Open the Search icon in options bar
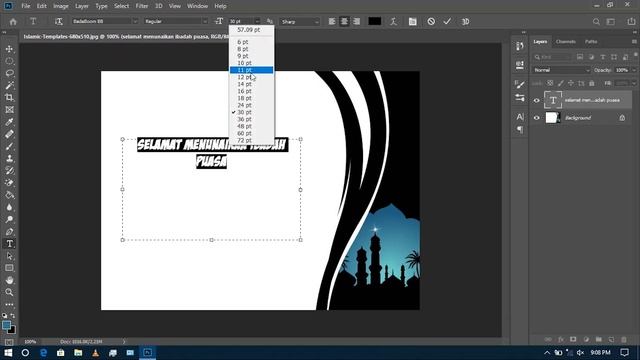Screen dimensions: 640x360 click(x=596, y=22)
